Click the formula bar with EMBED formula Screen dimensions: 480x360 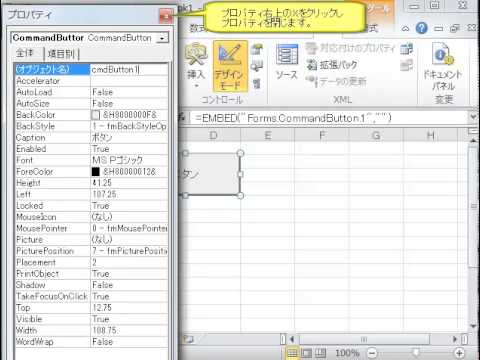pos(328,118)
